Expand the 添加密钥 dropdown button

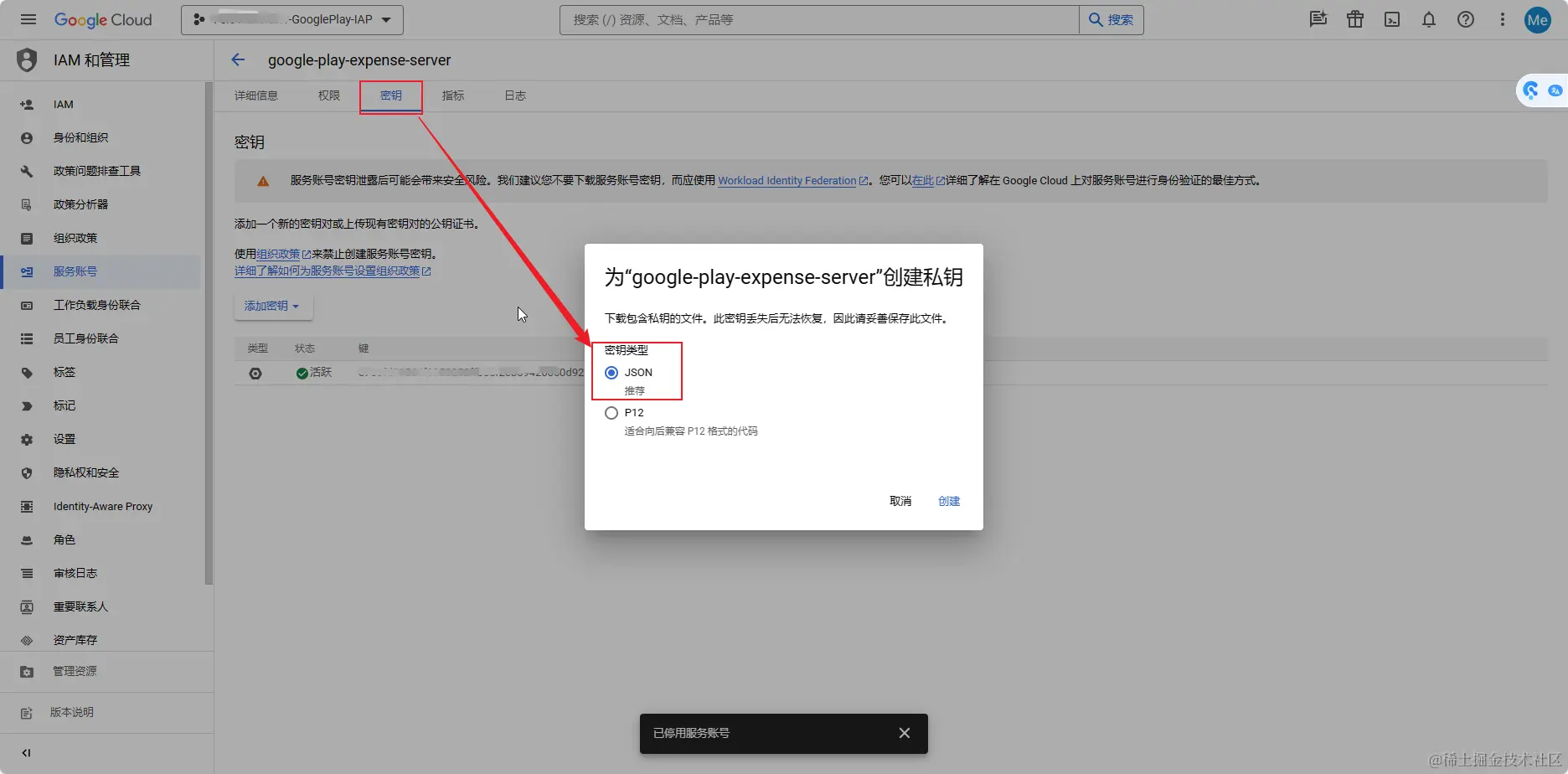click(273, 306)
